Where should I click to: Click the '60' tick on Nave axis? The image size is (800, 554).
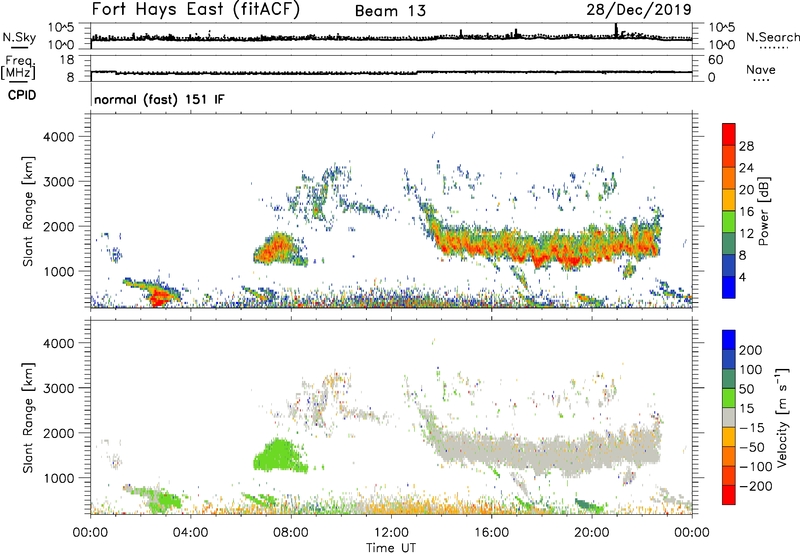point(715,60)
